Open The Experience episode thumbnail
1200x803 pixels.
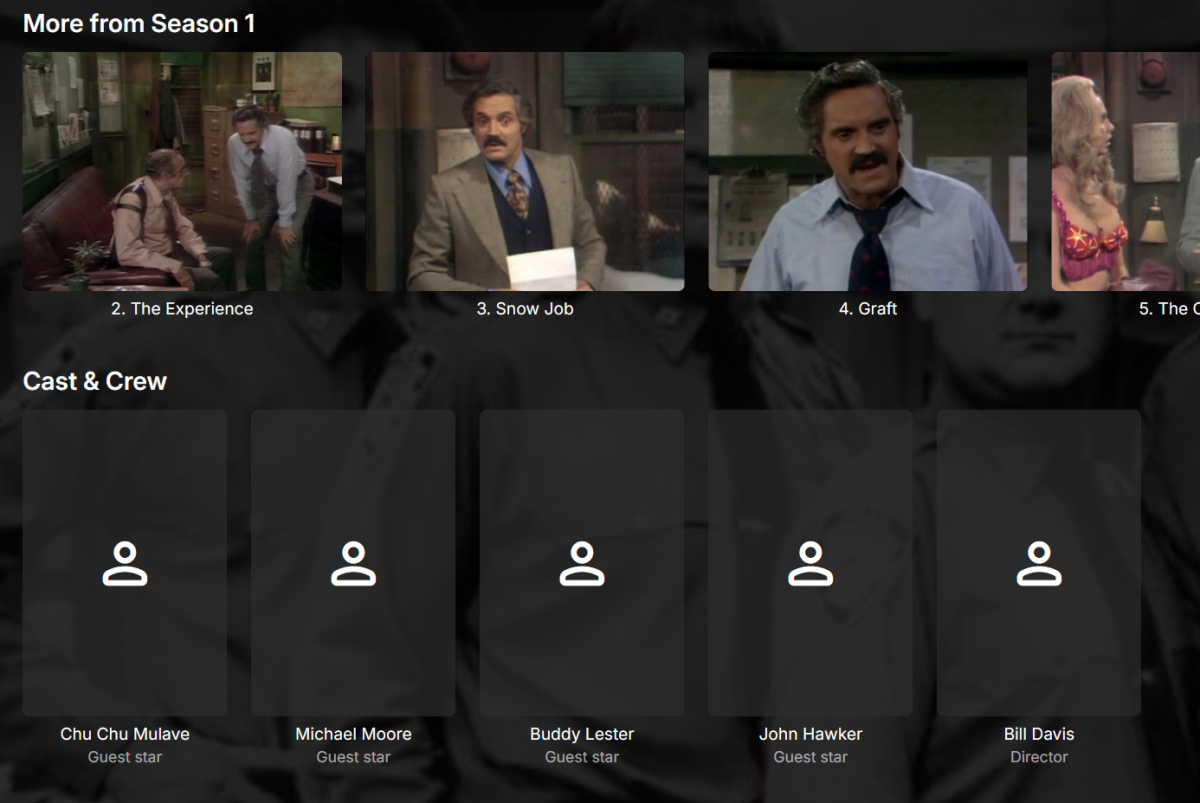(x=182, y=171)
